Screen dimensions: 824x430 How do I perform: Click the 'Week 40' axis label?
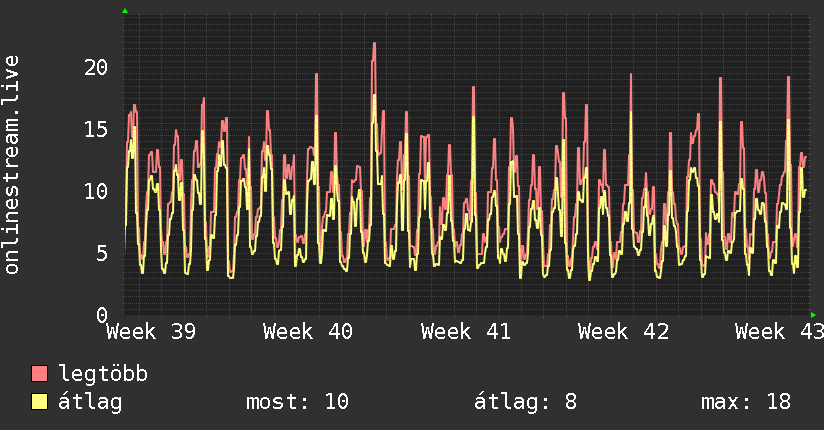click(x=308, y=332)
